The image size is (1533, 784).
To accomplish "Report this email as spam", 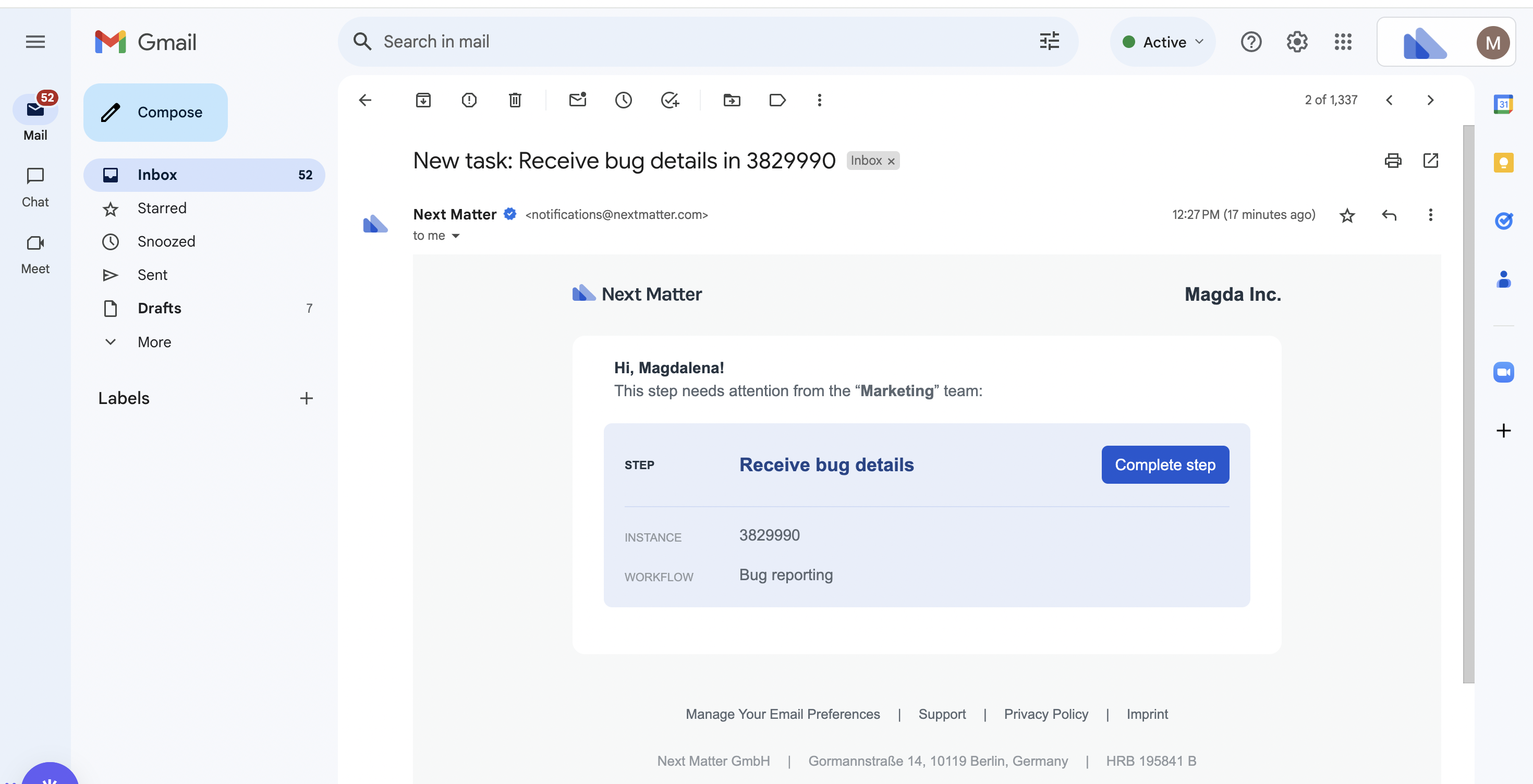I will click(x=469, y=100).
